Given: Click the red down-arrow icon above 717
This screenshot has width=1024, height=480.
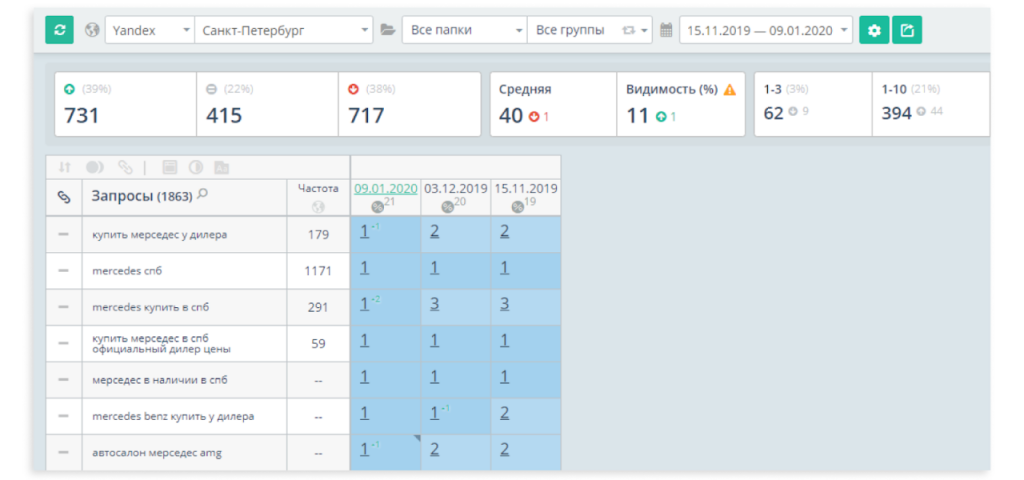Looking at the screenshot, I should [353, 89].
